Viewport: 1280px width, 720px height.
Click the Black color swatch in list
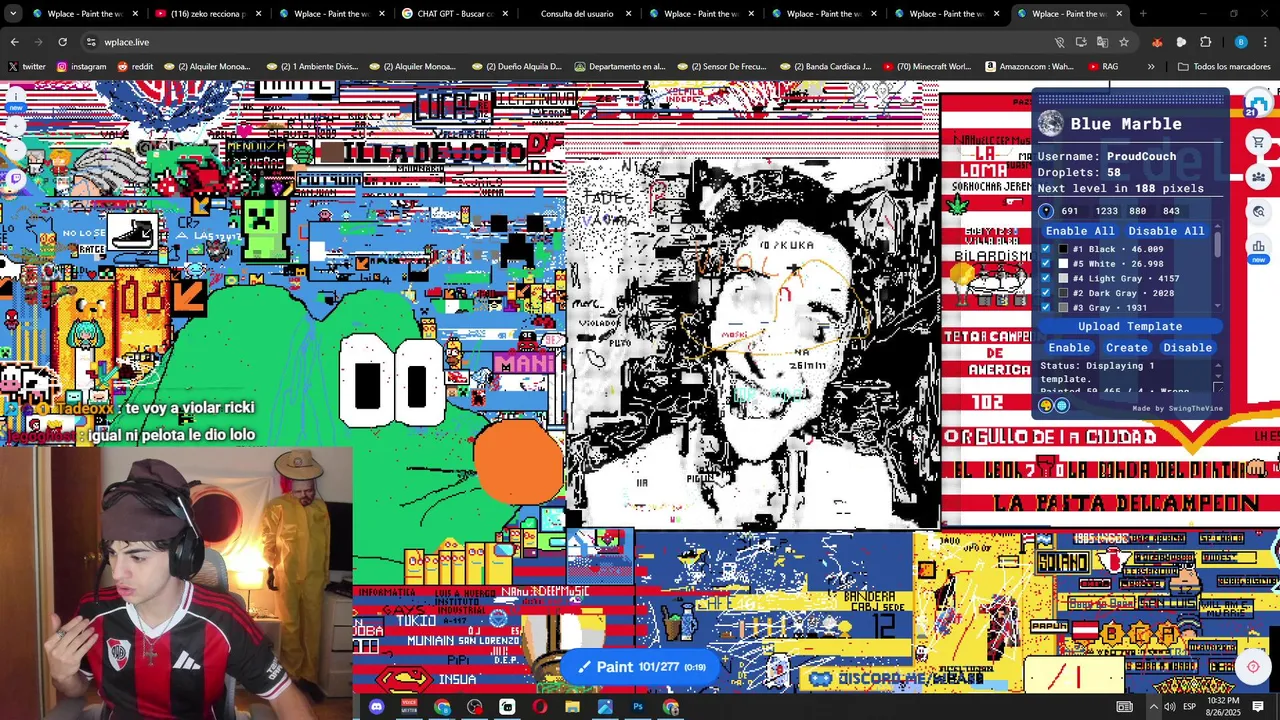[1064, 249]
